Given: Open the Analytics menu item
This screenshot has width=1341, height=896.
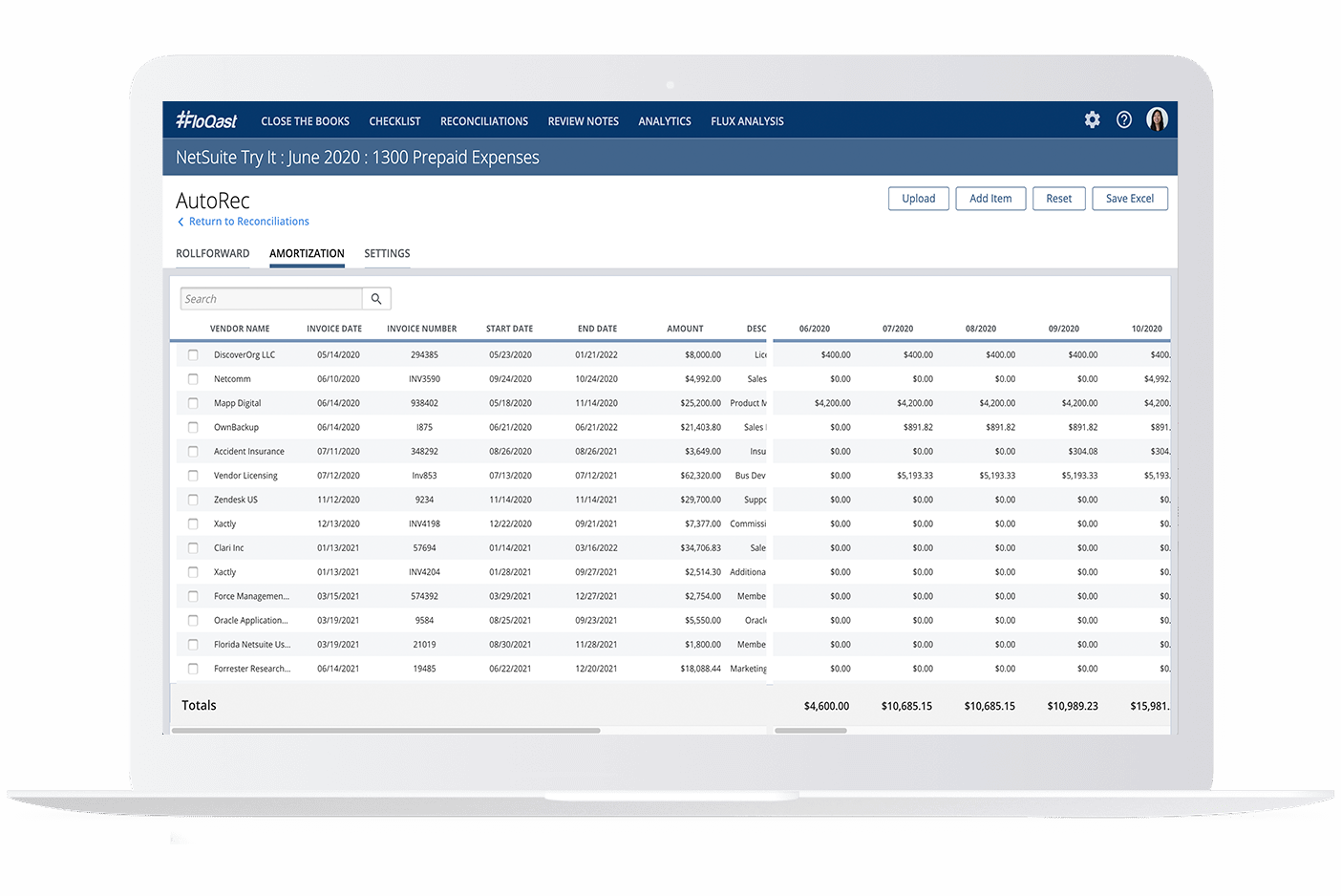Looking at the screenshot, I should (x=665, y=121).
